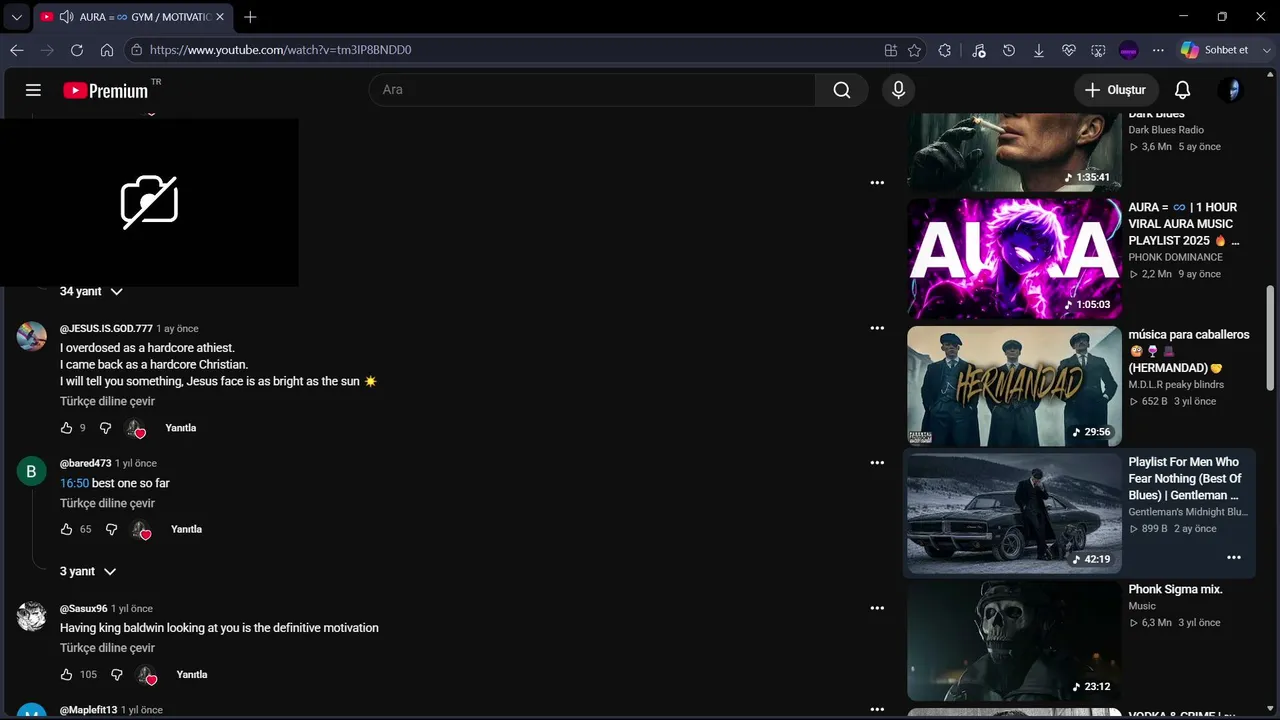Close the AURA YouTube tab
The image size is (1280, 720).
tap(220, 17)
